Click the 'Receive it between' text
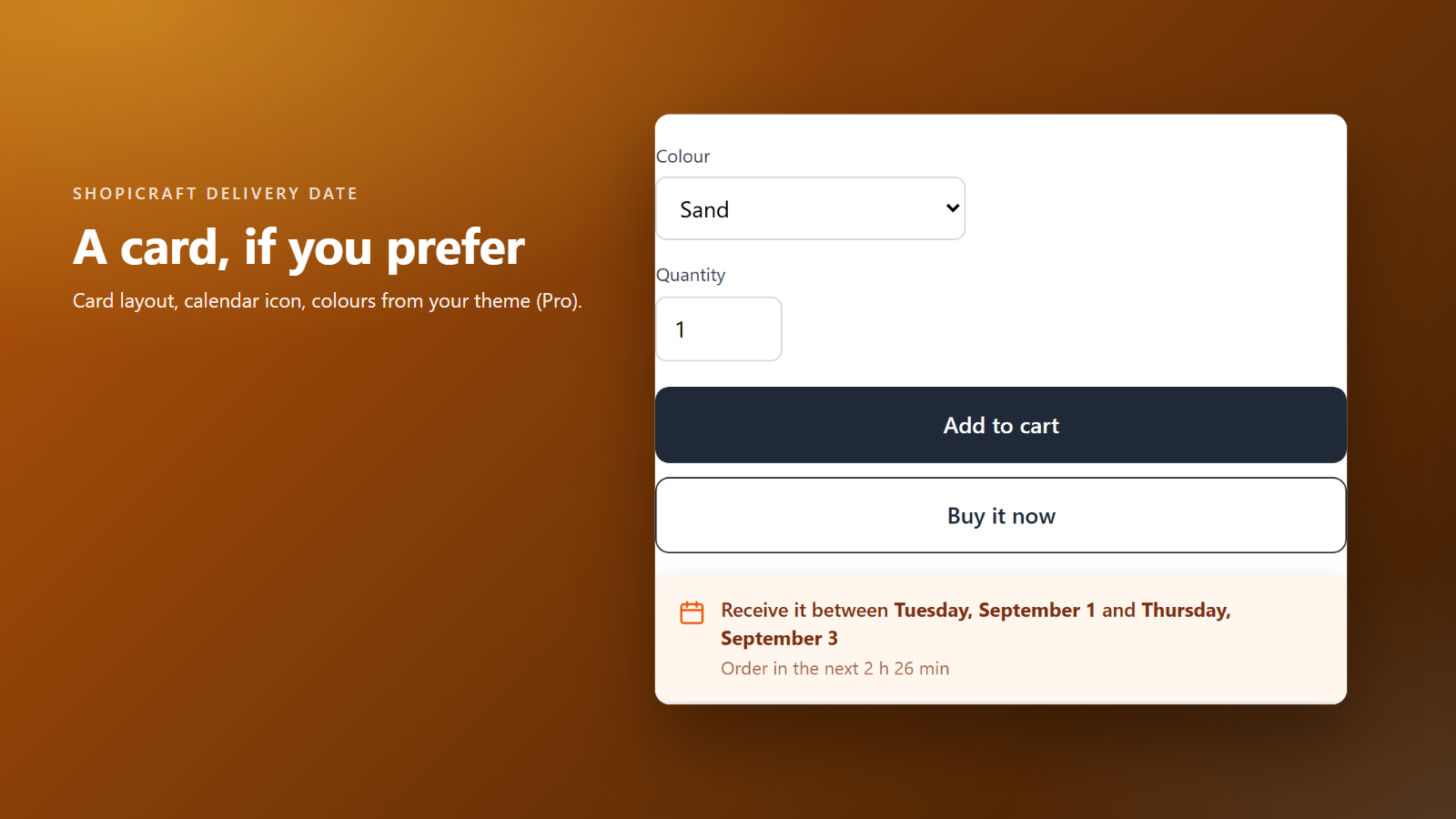Screen dimensions: 1456x819 coord(804,610)
